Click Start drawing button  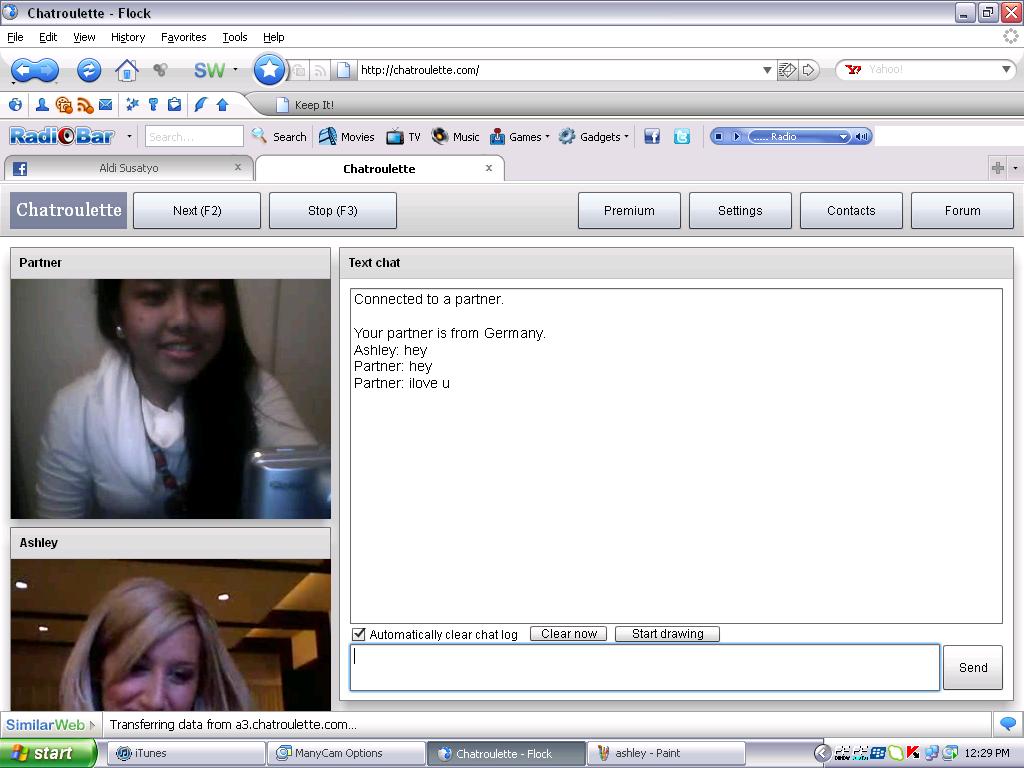coord(667,633)
